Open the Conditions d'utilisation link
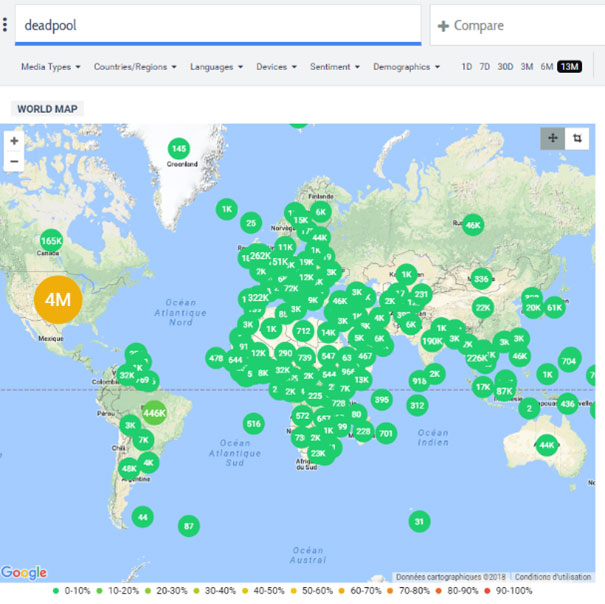 coord(554,576)
